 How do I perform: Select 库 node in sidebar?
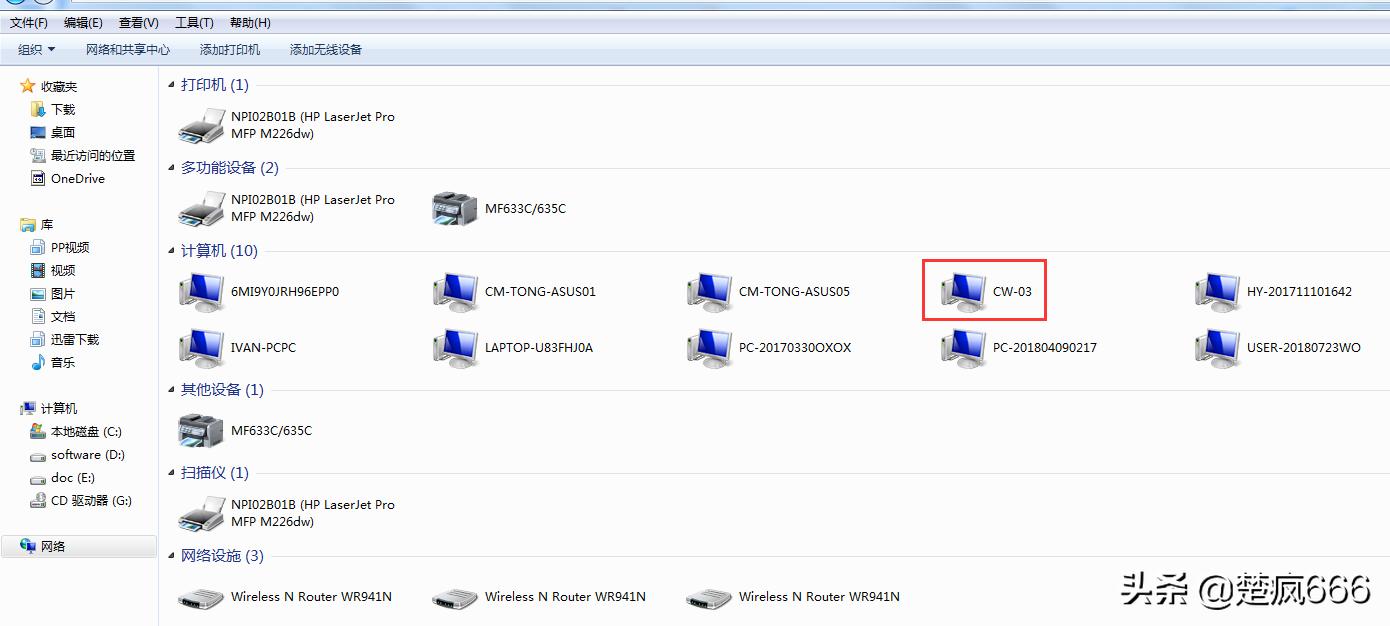tap(47, 224)
